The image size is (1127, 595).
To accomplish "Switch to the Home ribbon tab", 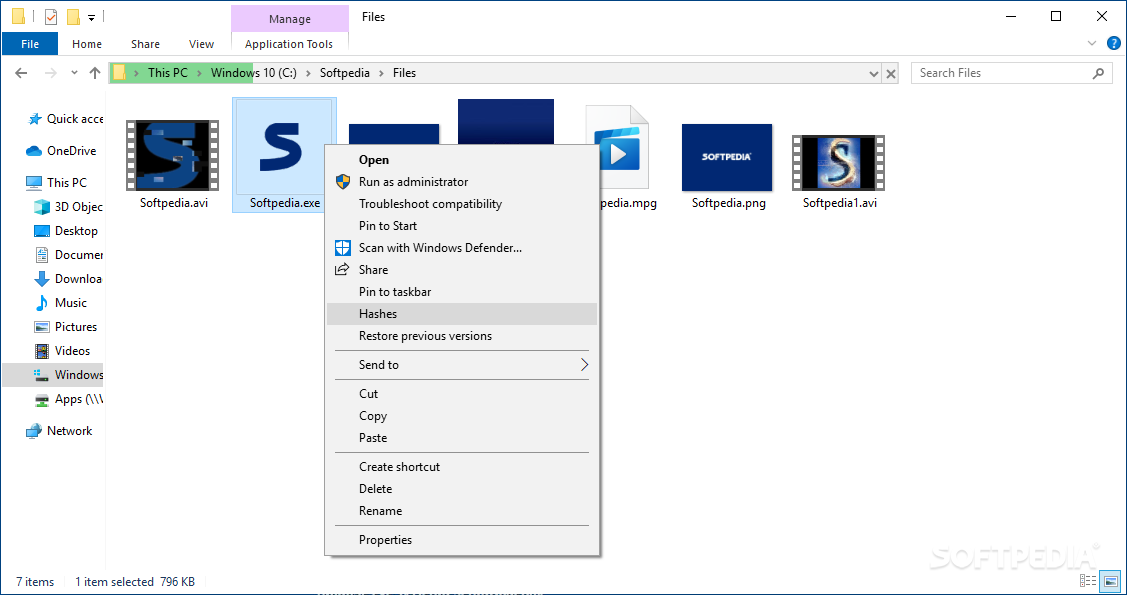I will pos(87,44).
